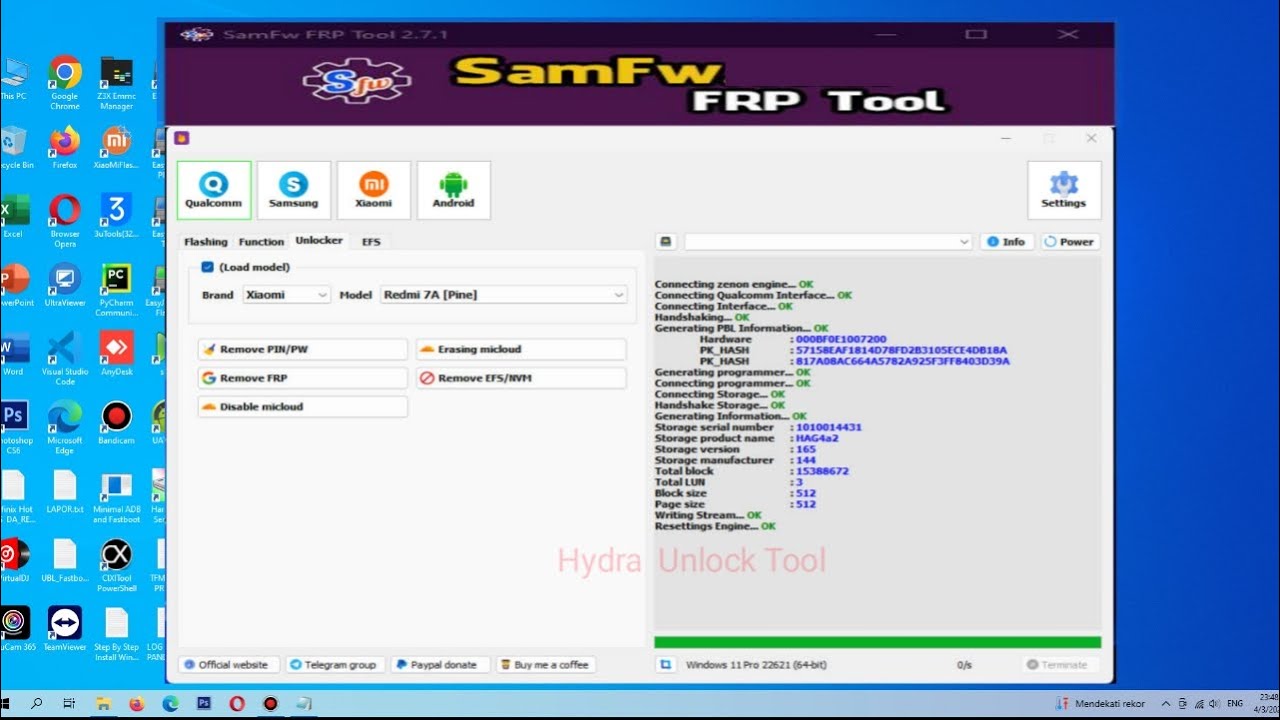Select the Qualcomm platform icon
The width and height of the screenshot is (1280, 720).
[213, 190]
